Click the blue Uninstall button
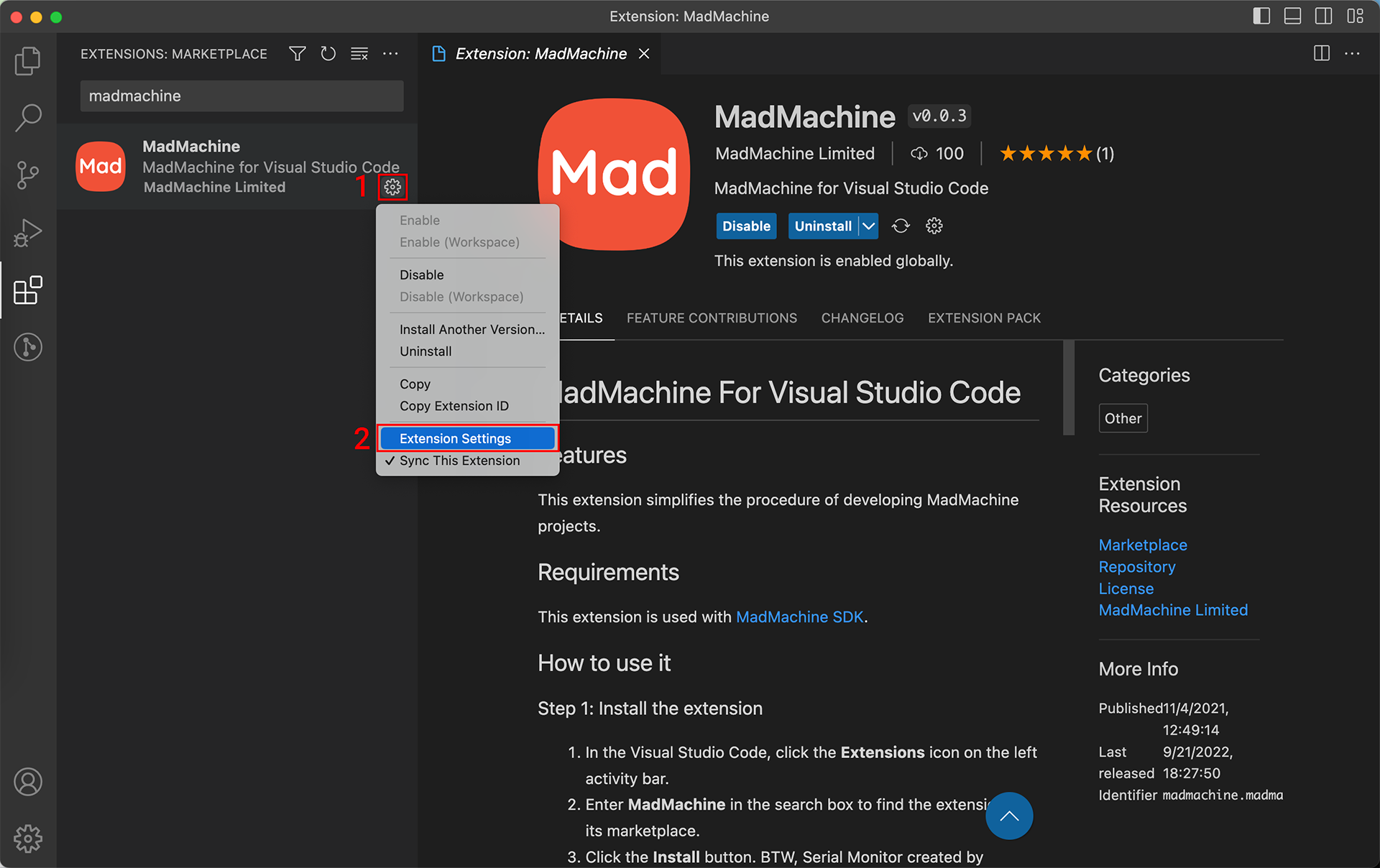The height and width of the screenshot is (868, 1380). [x=823, y=226]
